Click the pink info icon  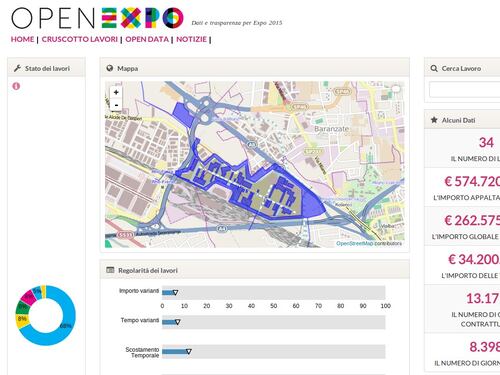(16, 86)
